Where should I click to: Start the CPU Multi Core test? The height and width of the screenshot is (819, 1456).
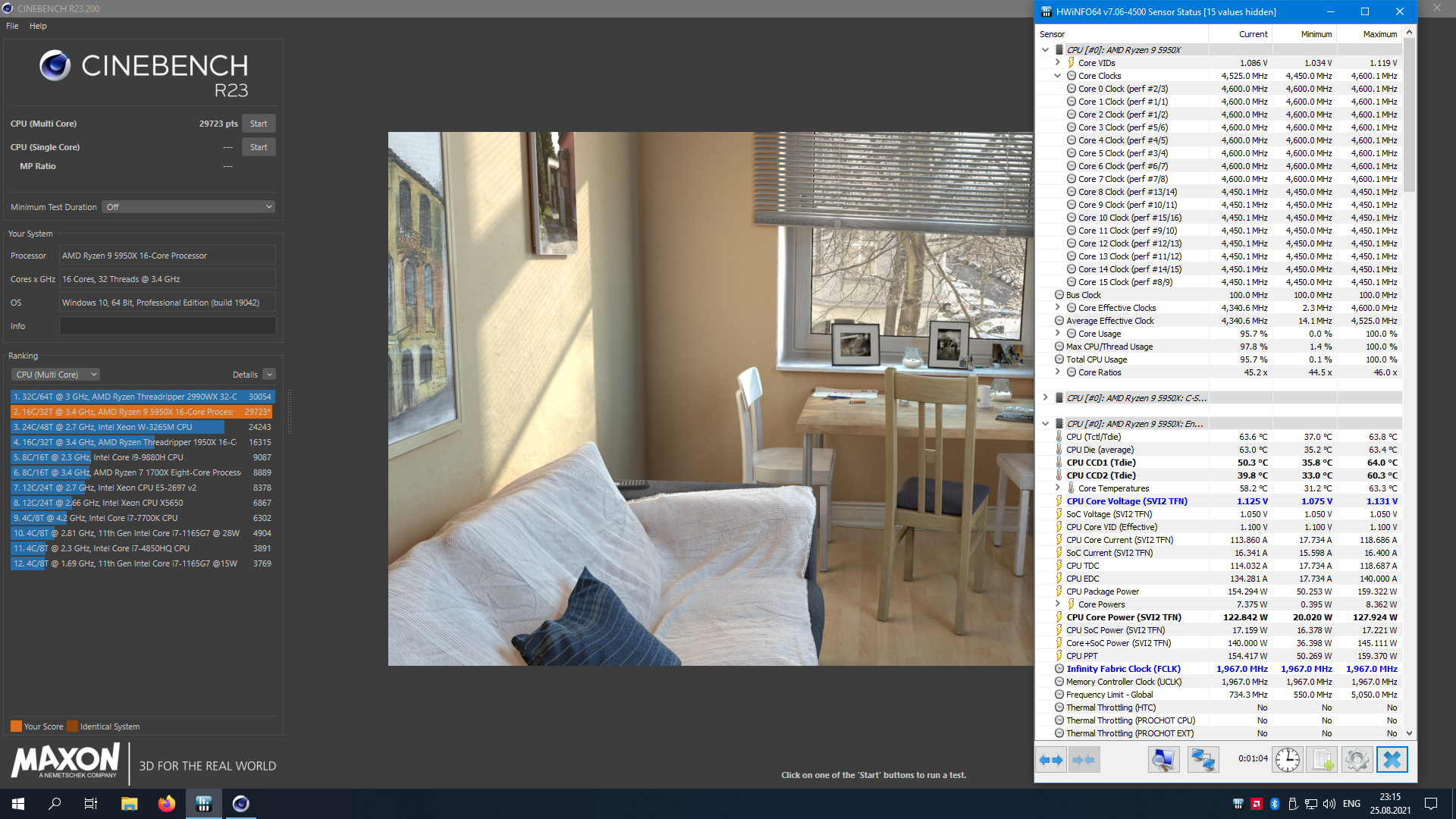click(259, 124)
